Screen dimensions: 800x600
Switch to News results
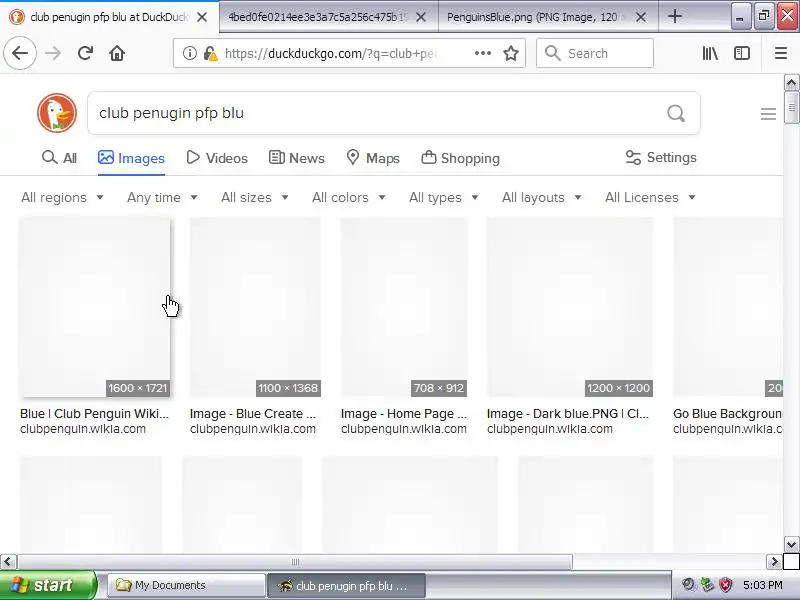[x=296, y=158]
